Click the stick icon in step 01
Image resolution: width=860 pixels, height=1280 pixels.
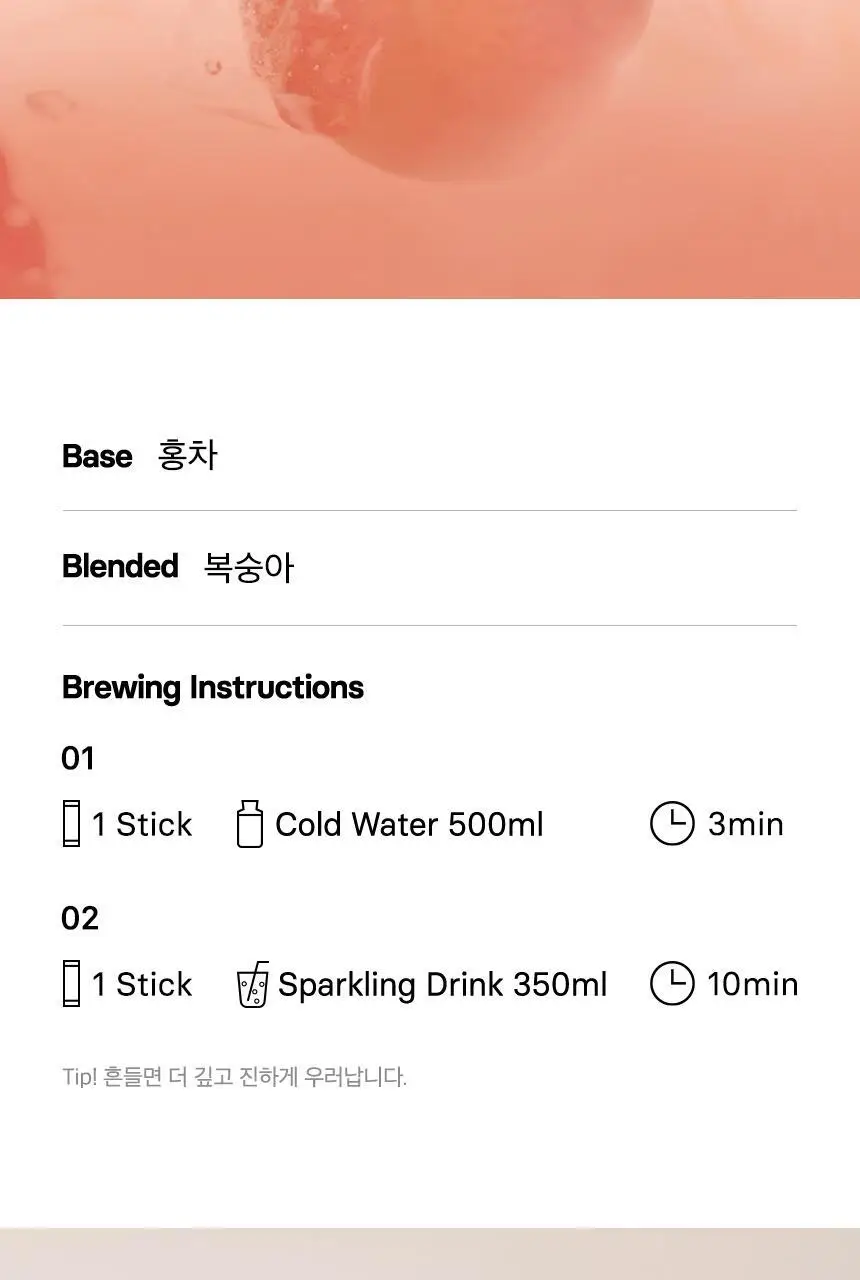(71, 824)
